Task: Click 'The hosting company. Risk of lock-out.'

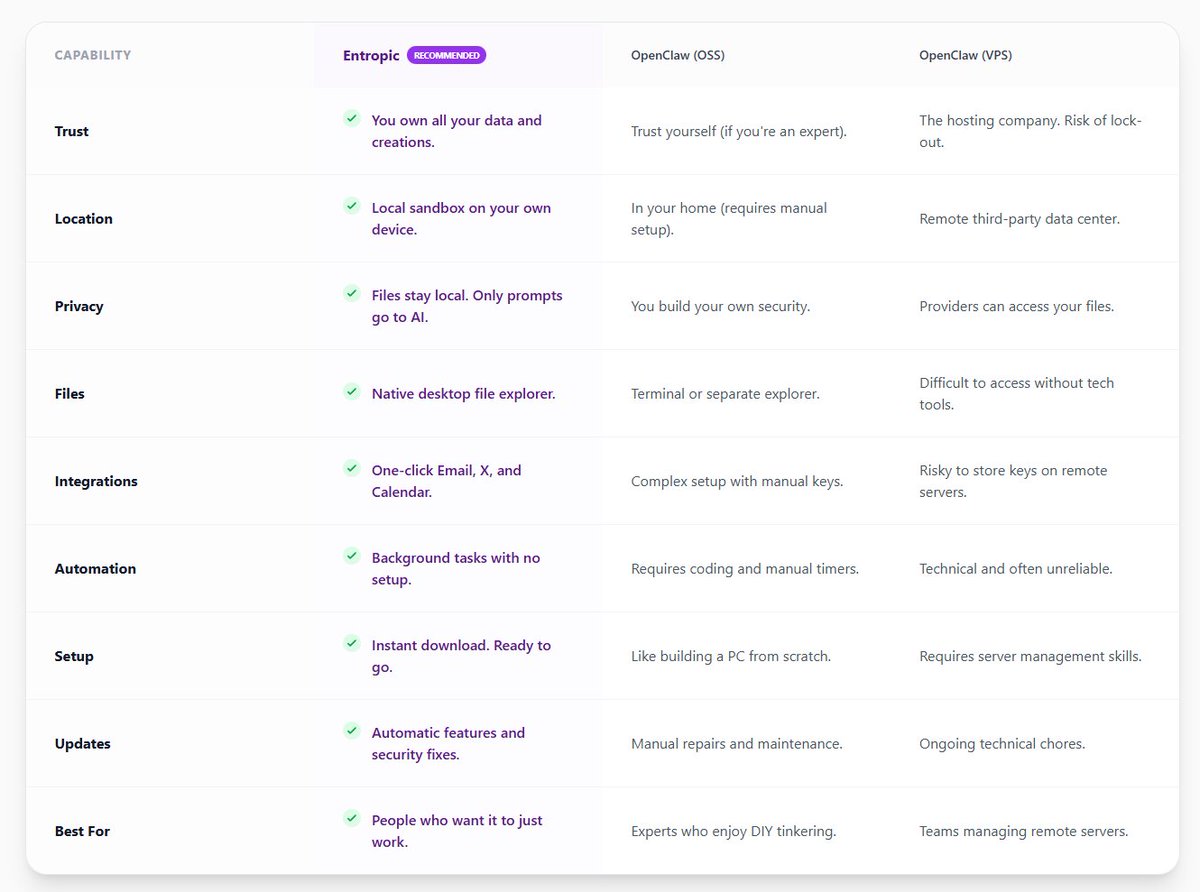Action: click(1030, 131)
